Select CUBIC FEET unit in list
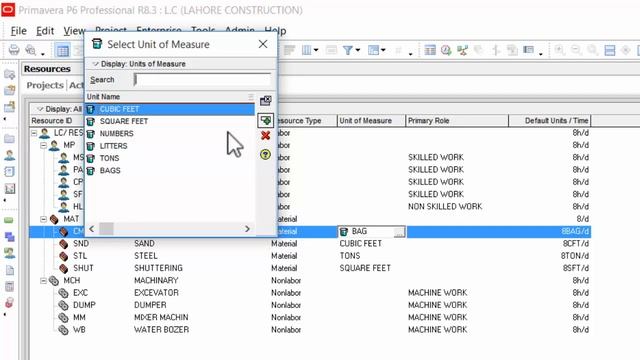640x360 pixels. tap(170, 109)
